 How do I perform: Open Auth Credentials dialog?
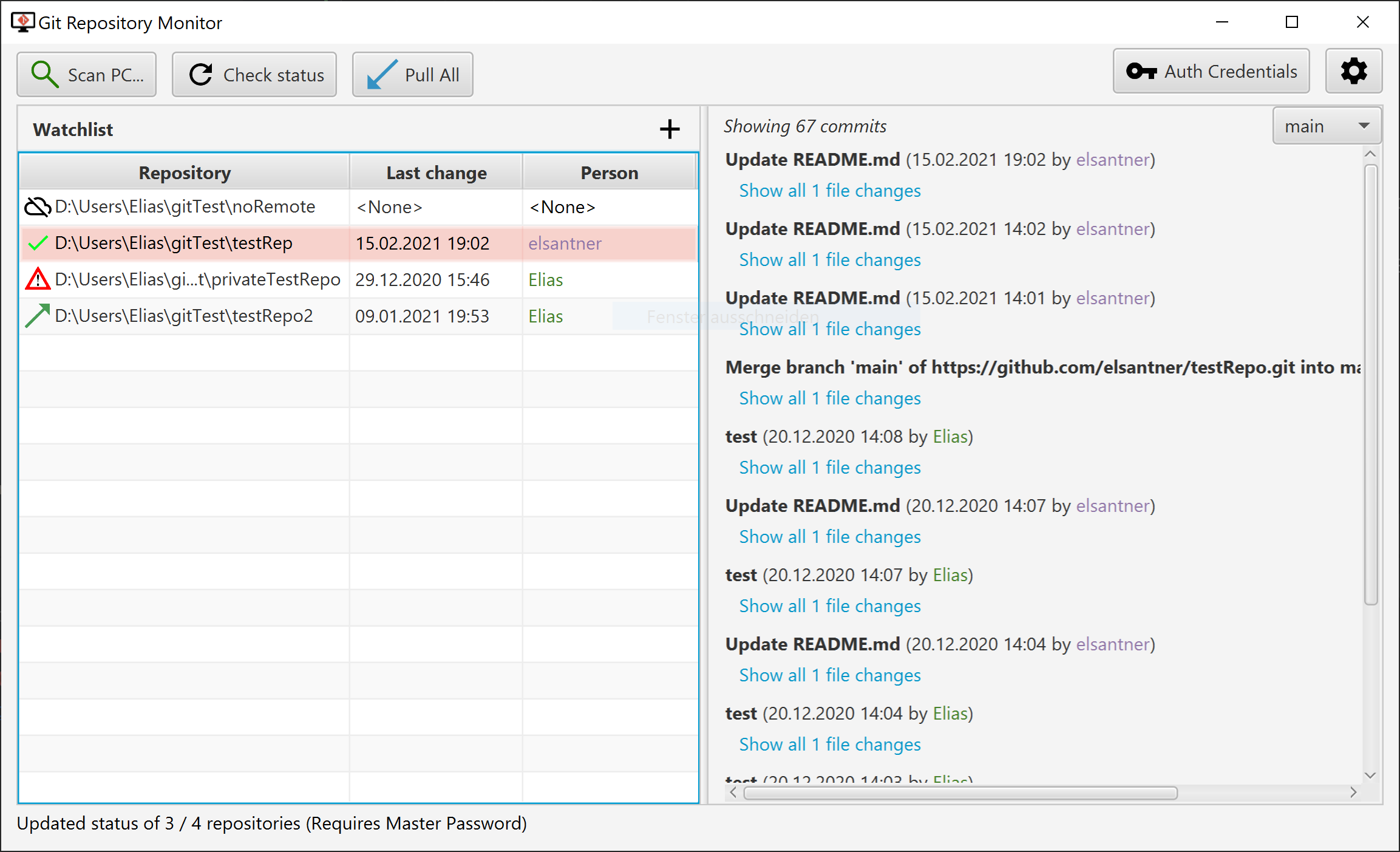(1211, 71)
